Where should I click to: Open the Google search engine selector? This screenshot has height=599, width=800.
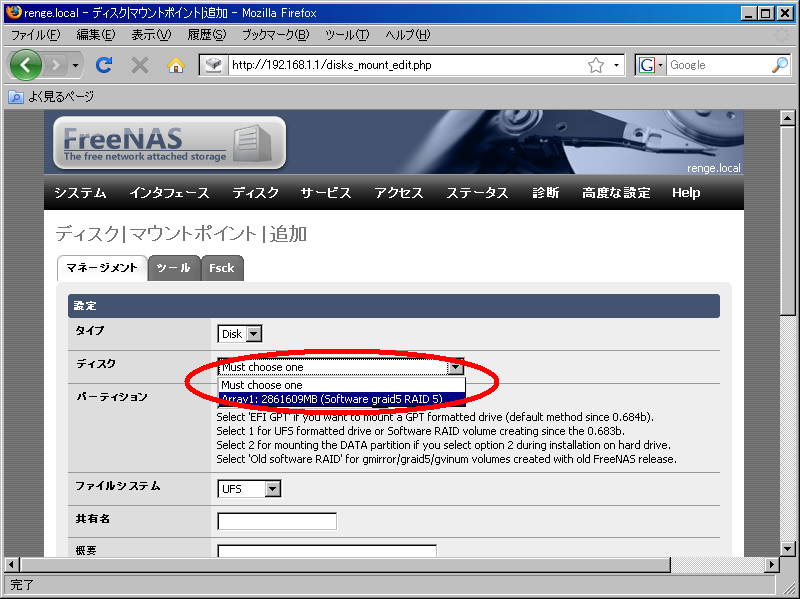tap(651, 65)
